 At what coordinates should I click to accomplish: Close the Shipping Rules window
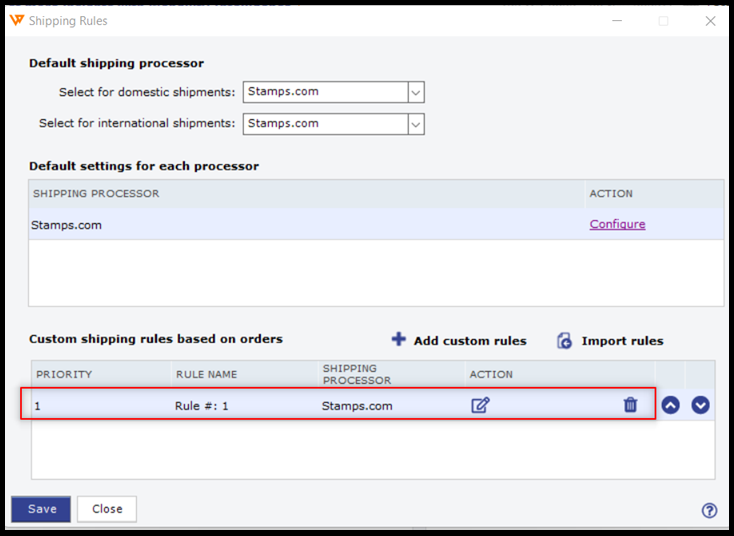click(x=710, y=20)
